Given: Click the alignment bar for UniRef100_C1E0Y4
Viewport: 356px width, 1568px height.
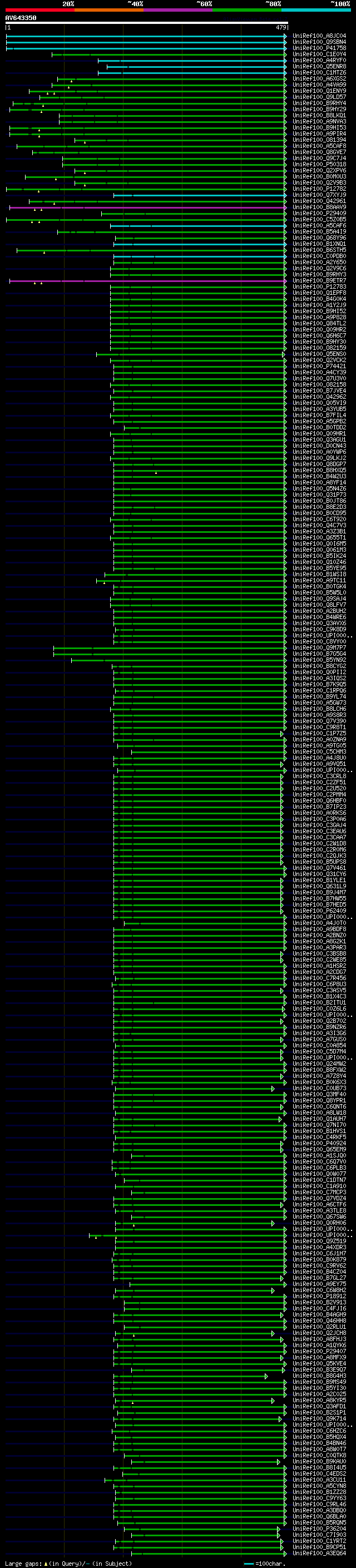Looking at the screenshot, I should [169, 54].
